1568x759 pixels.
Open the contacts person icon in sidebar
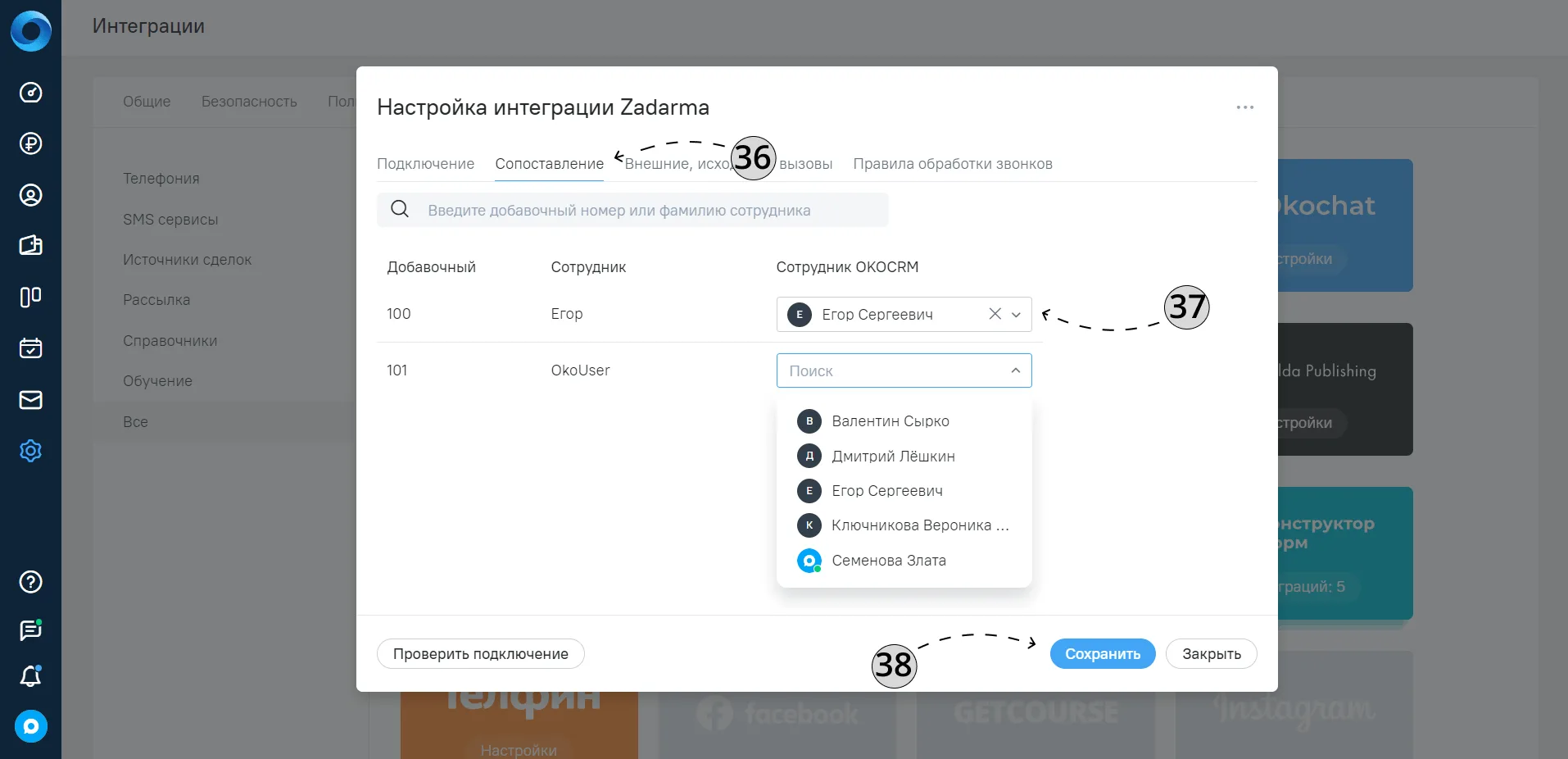click(30, 195)
